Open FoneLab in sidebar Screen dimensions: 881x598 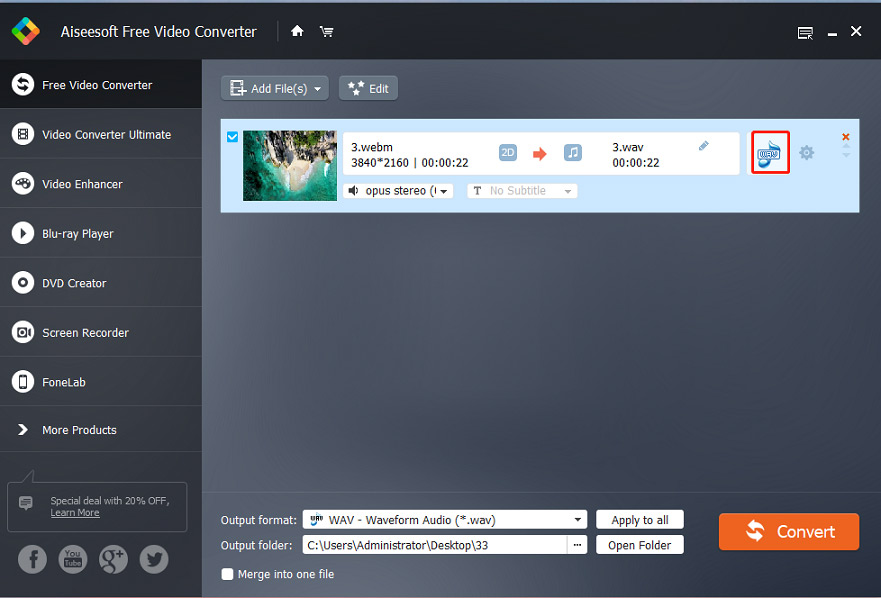pos(101,382)
